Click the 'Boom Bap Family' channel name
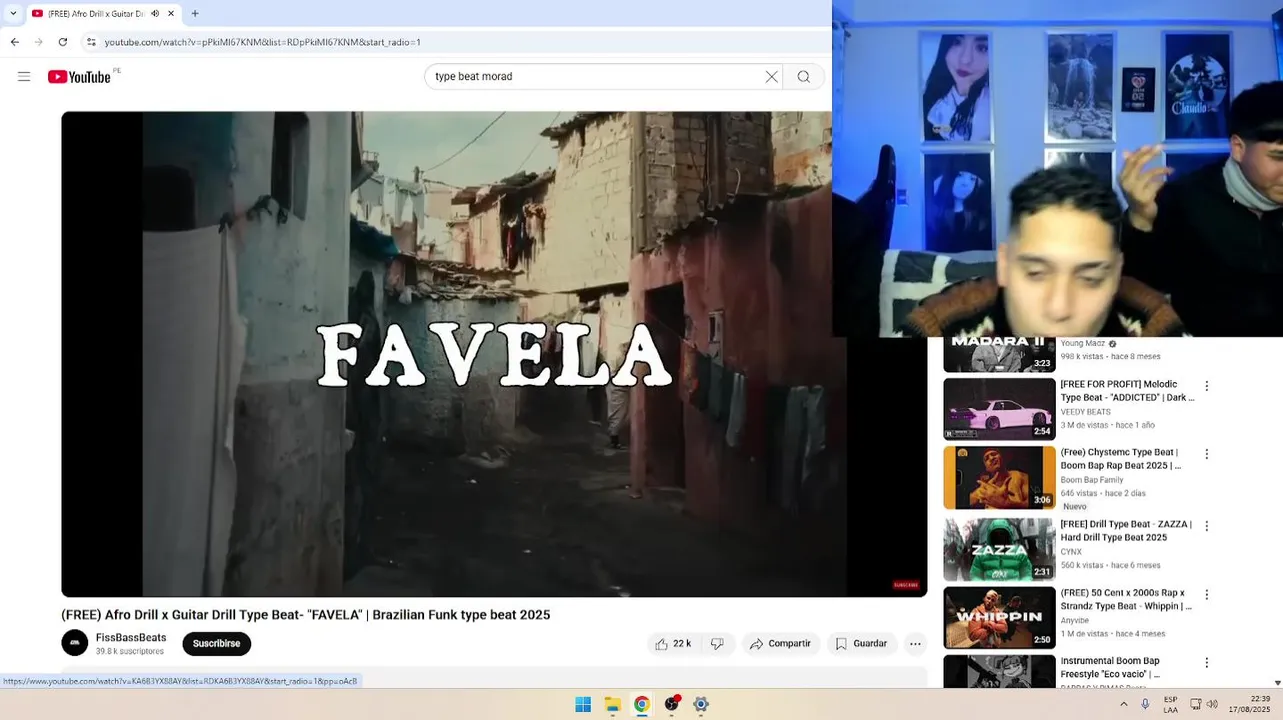The image size is (1283, 720). click(x=1091, y=480)
